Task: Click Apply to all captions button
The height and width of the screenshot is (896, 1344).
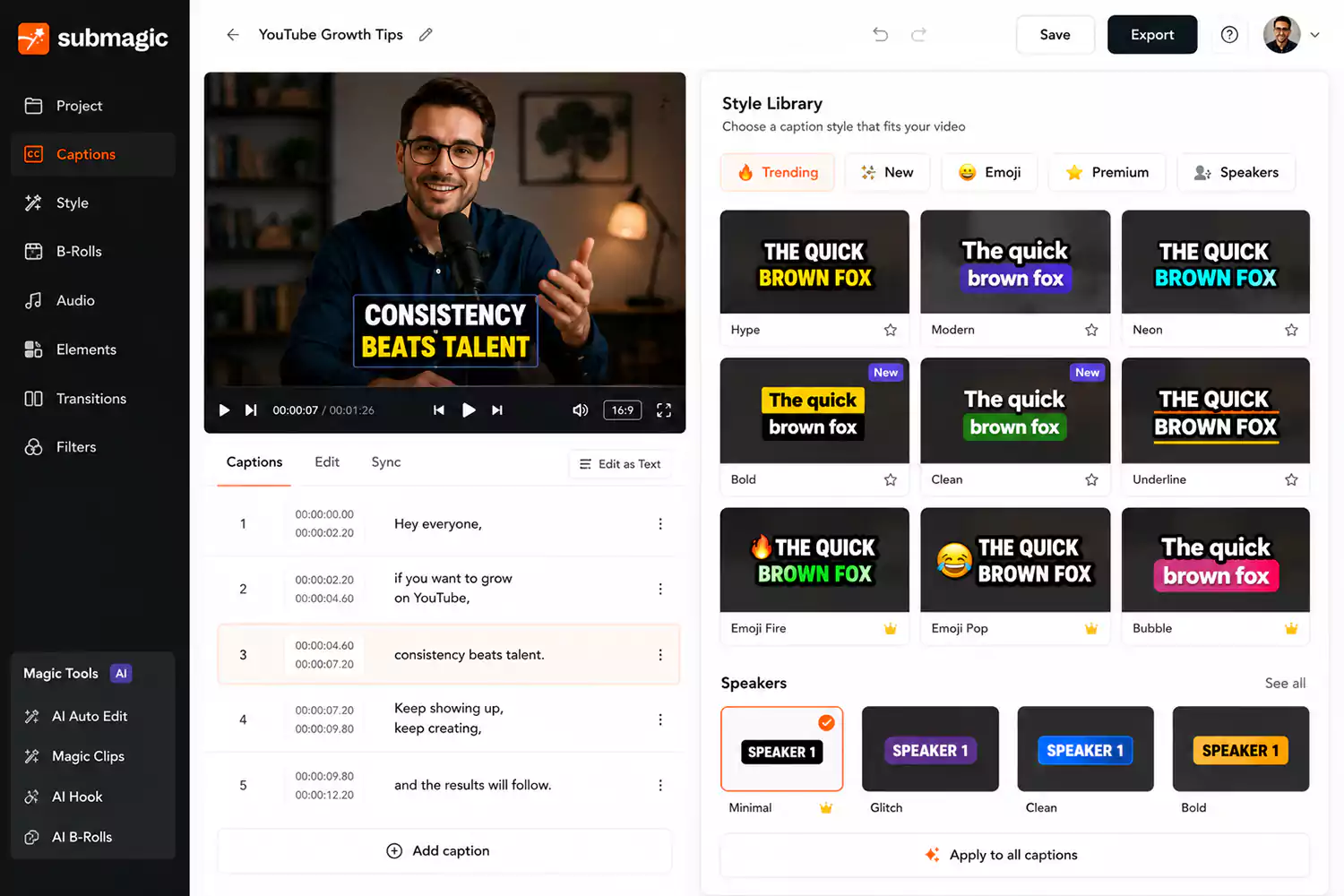Action: [x=1014, y=855]
